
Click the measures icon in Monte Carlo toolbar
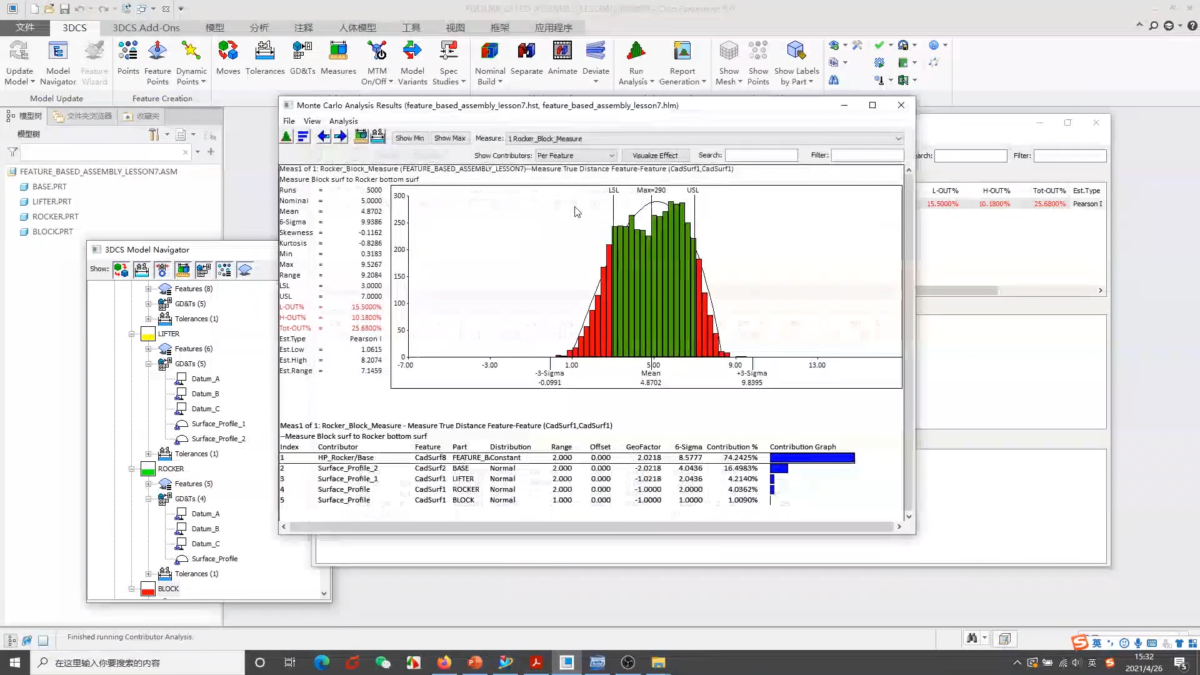click(x=361, y=137)
